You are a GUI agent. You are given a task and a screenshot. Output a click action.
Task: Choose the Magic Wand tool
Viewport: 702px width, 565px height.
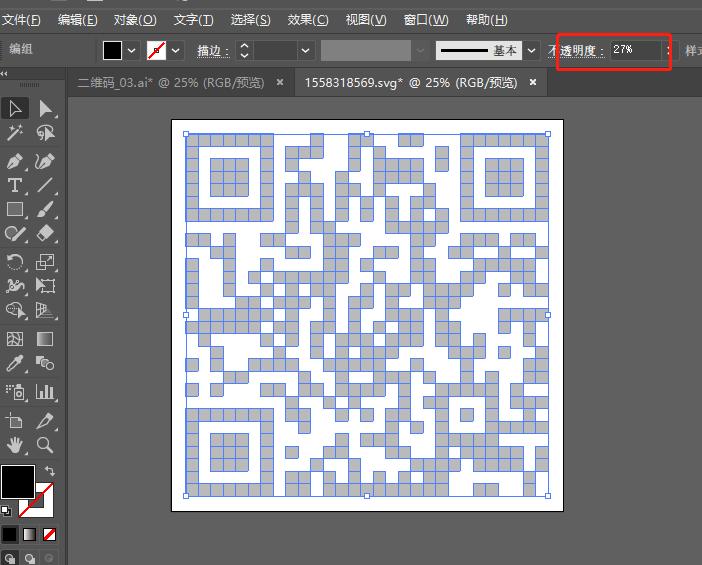pos(15,133)
